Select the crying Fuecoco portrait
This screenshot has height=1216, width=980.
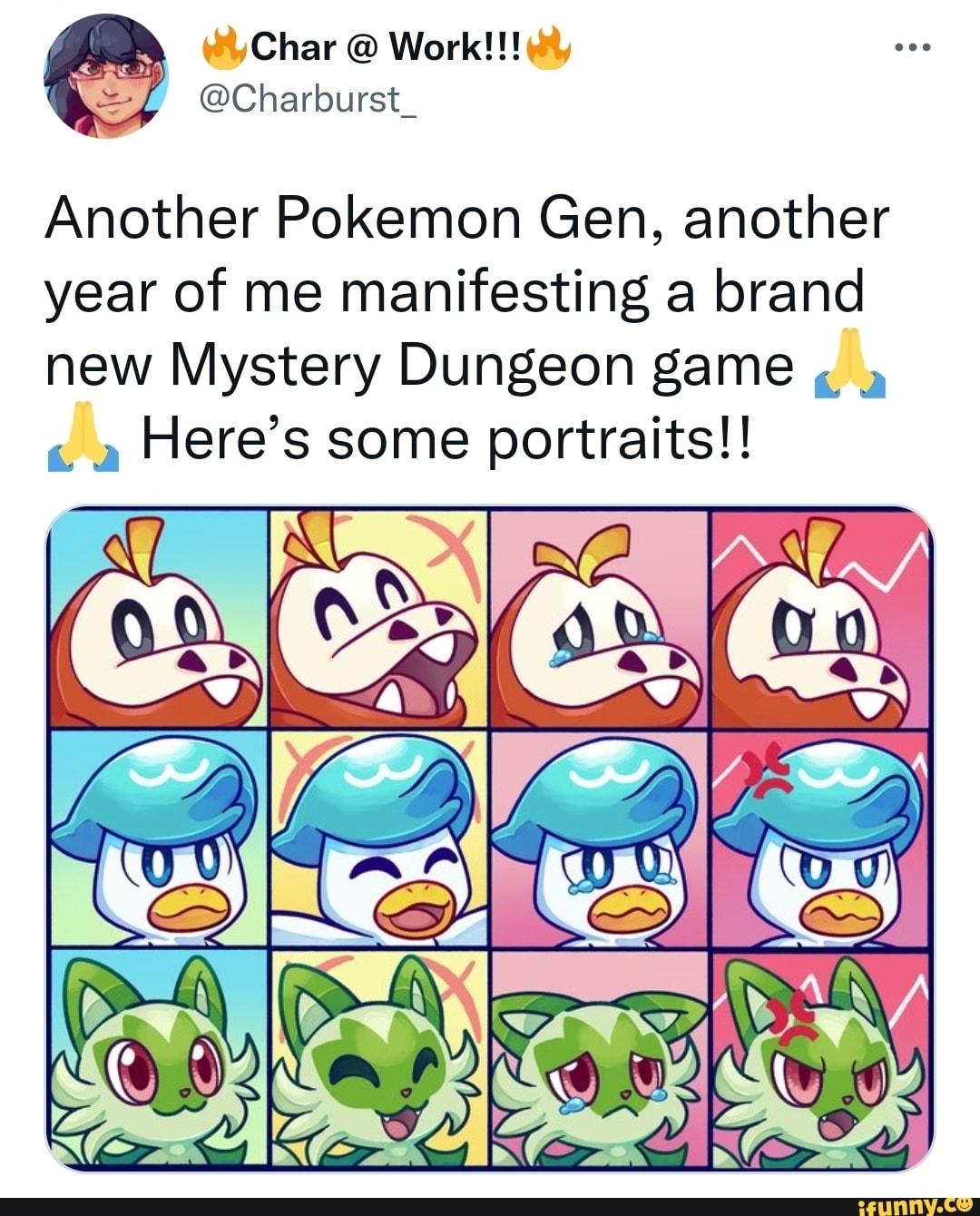[599, 617]
